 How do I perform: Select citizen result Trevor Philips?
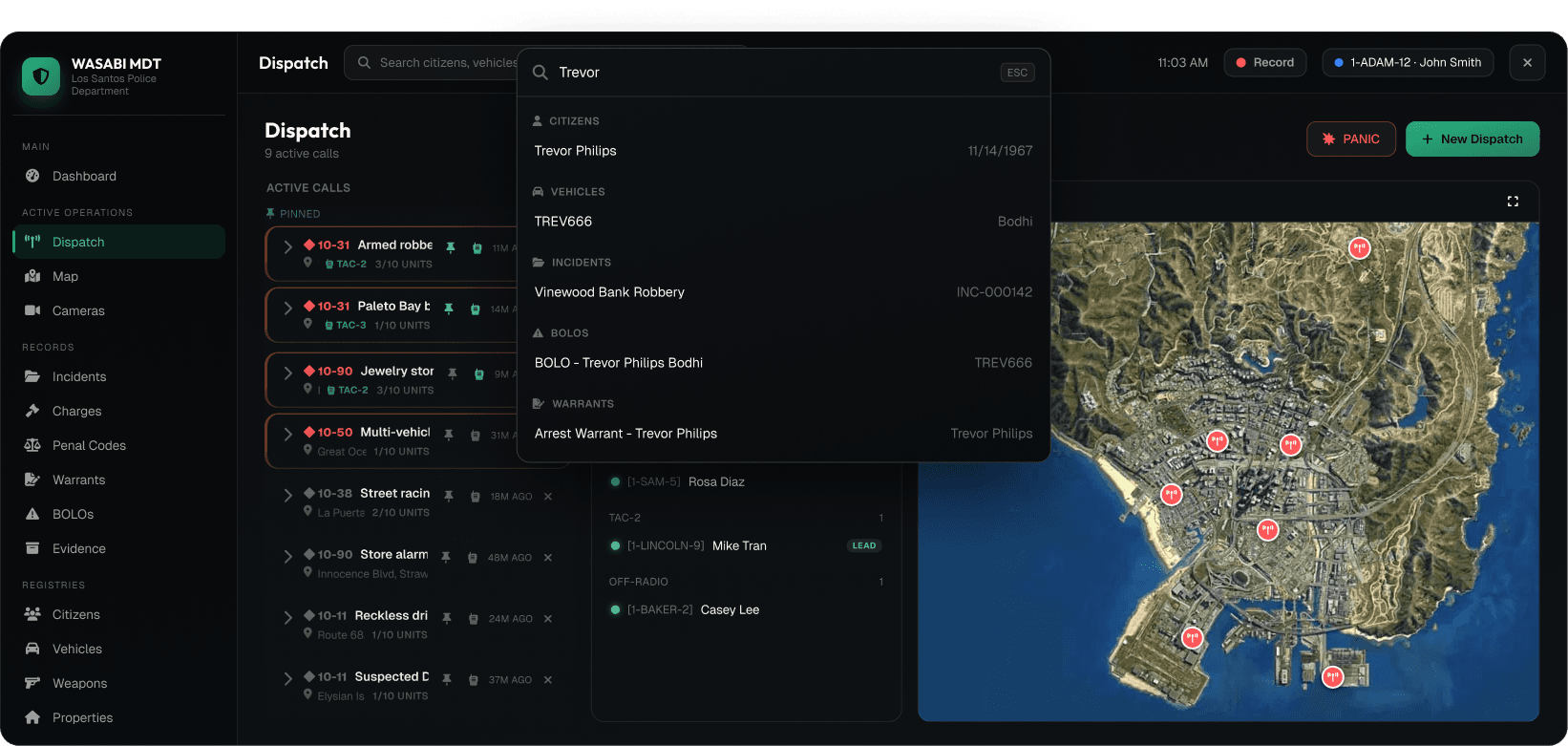[x=783, y=151]
